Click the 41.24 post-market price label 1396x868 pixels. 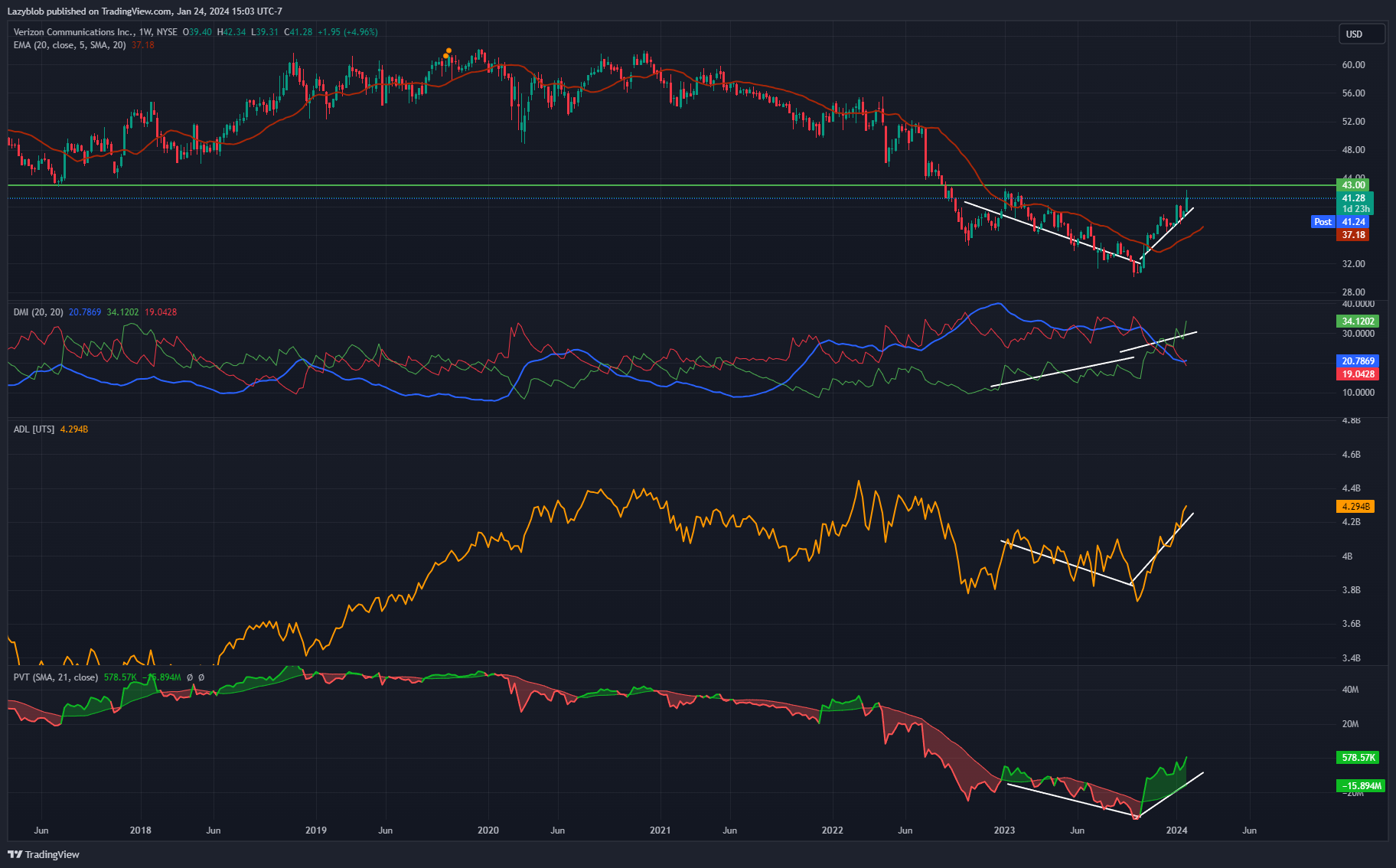pos(1353,222)
